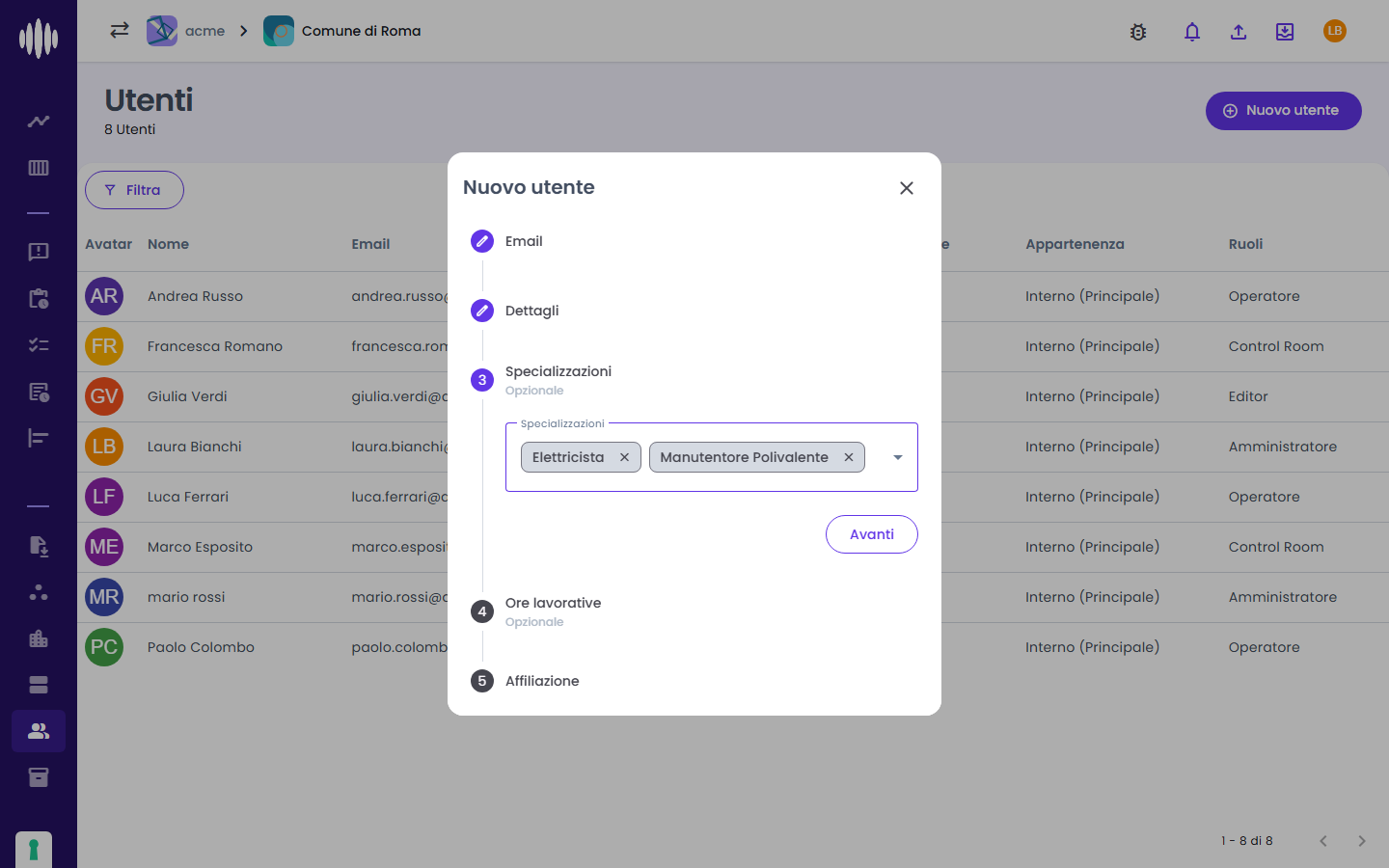
Task: Select the Paolo Colombo row name
Action: point(201,647)
